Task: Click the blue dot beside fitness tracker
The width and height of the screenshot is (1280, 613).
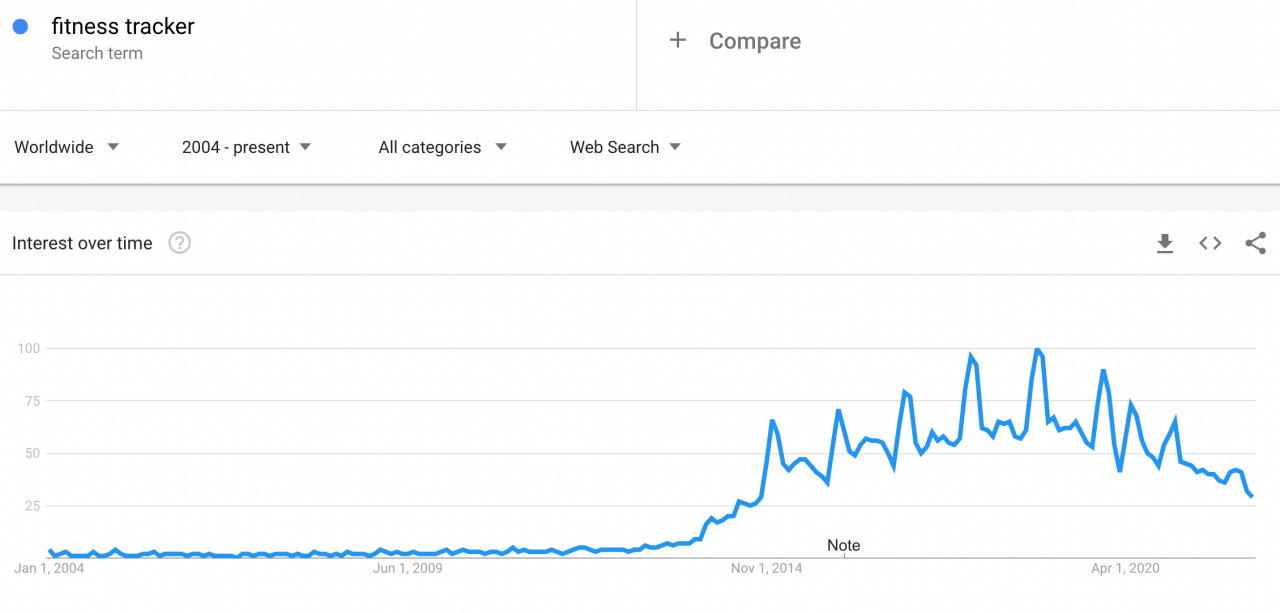Action: pyautogui.click(x=20, y=27)
